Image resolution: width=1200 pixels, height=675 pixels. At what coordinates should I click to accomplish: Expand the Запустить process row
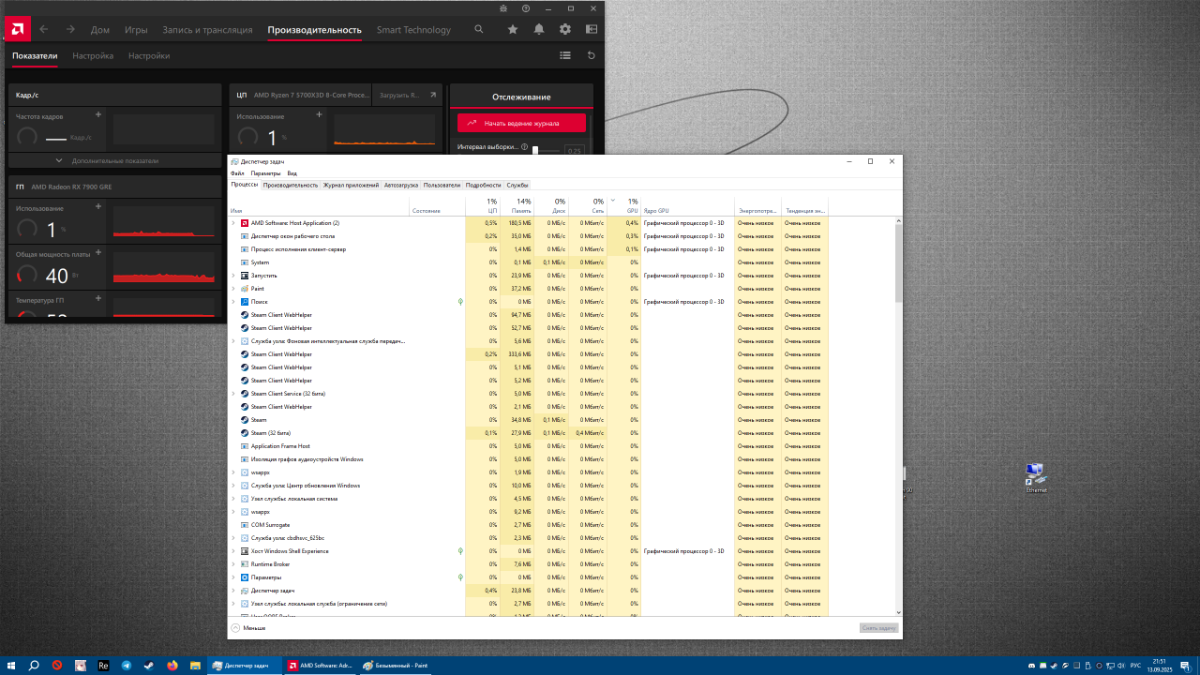coord(234,275)
